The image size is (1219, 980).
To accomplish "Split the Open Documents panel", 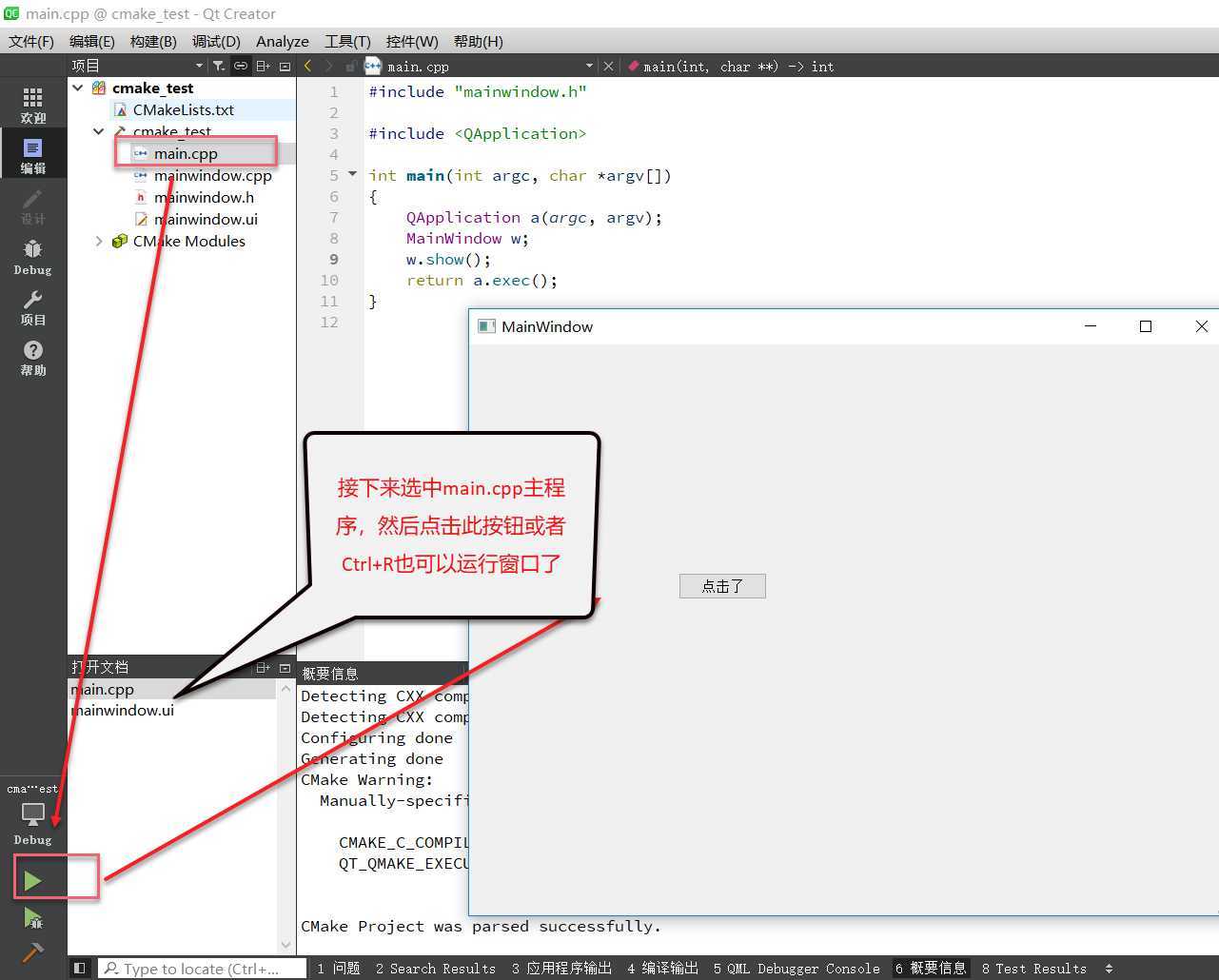I will coord(263,667).
